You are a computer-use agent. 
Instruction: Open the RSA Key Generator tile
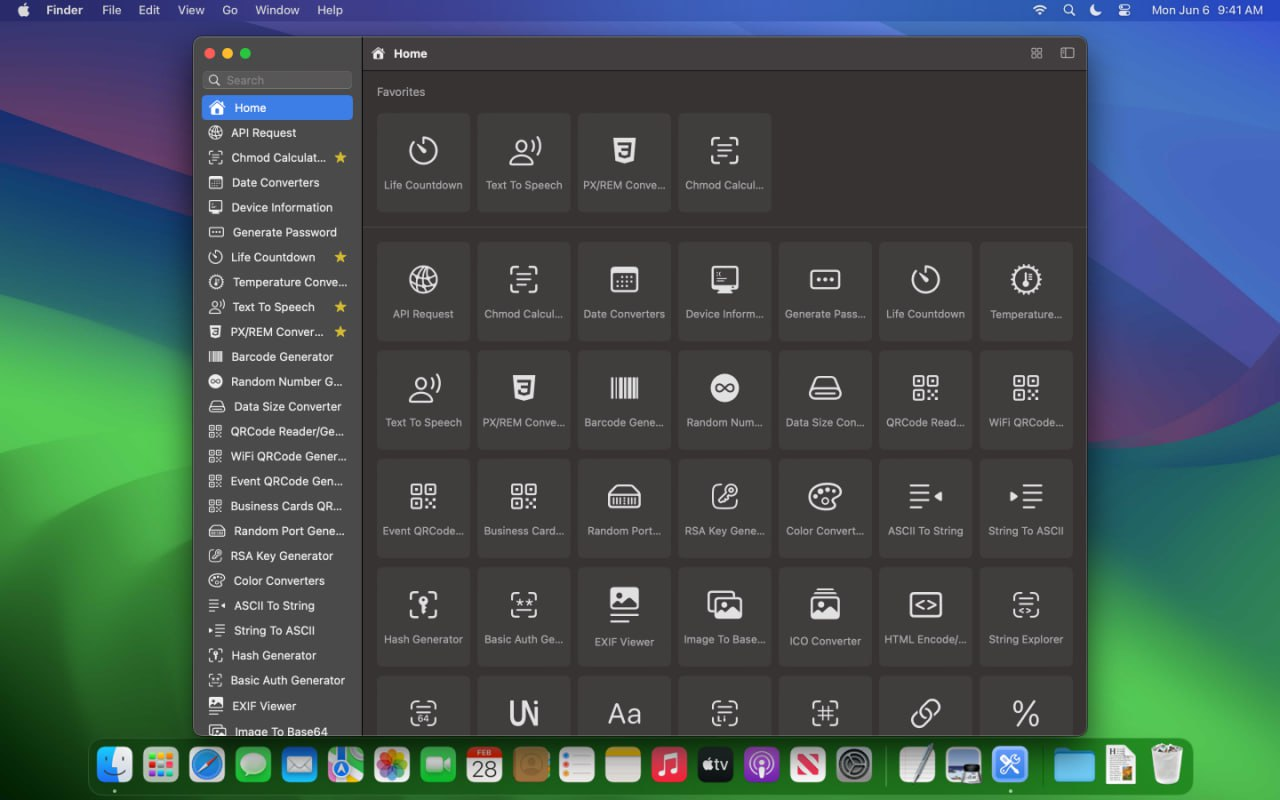tap(724, 508)
